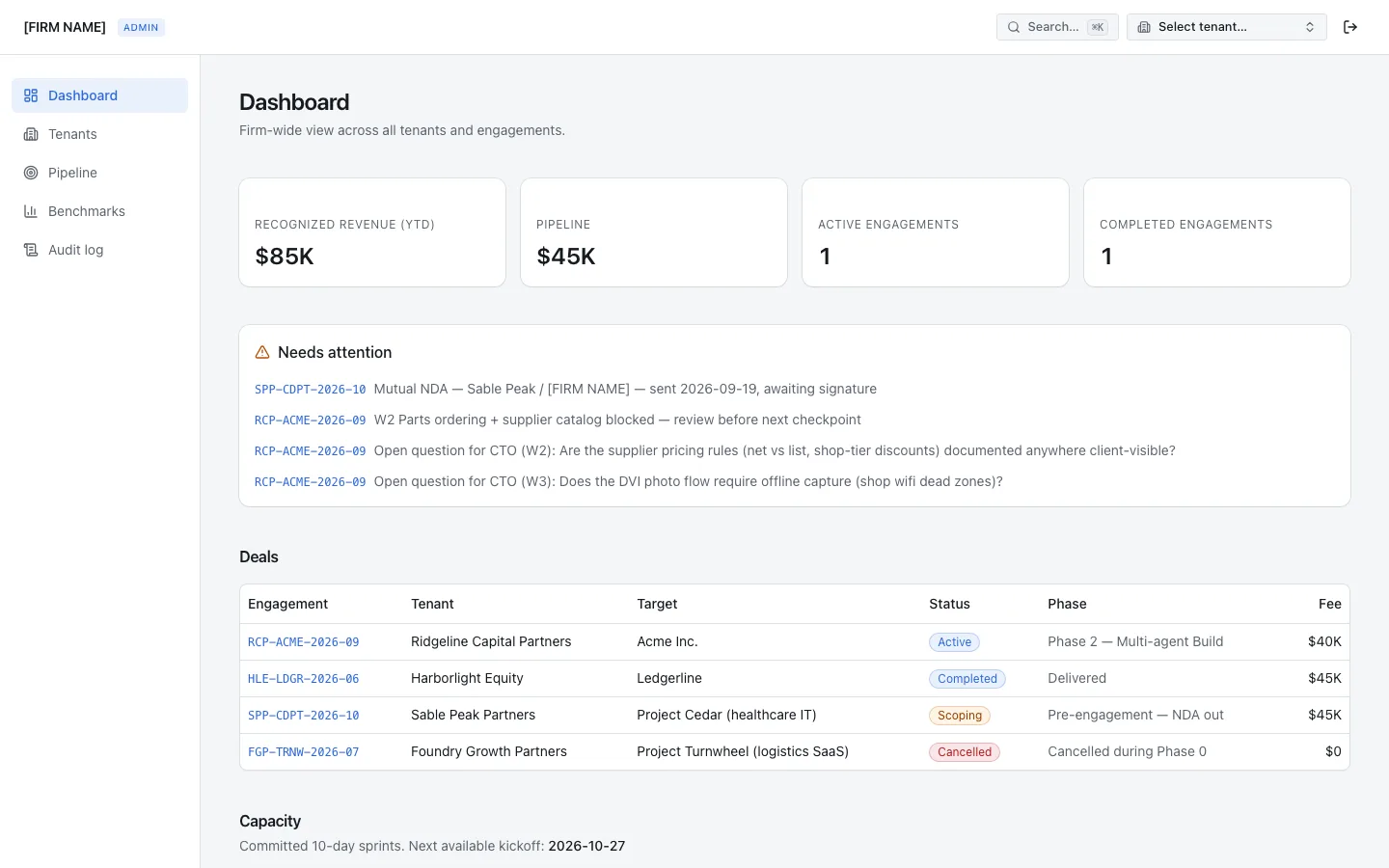
Task: Click Foundry Growth Partners tenant cell
Action: tap(489, 751)
